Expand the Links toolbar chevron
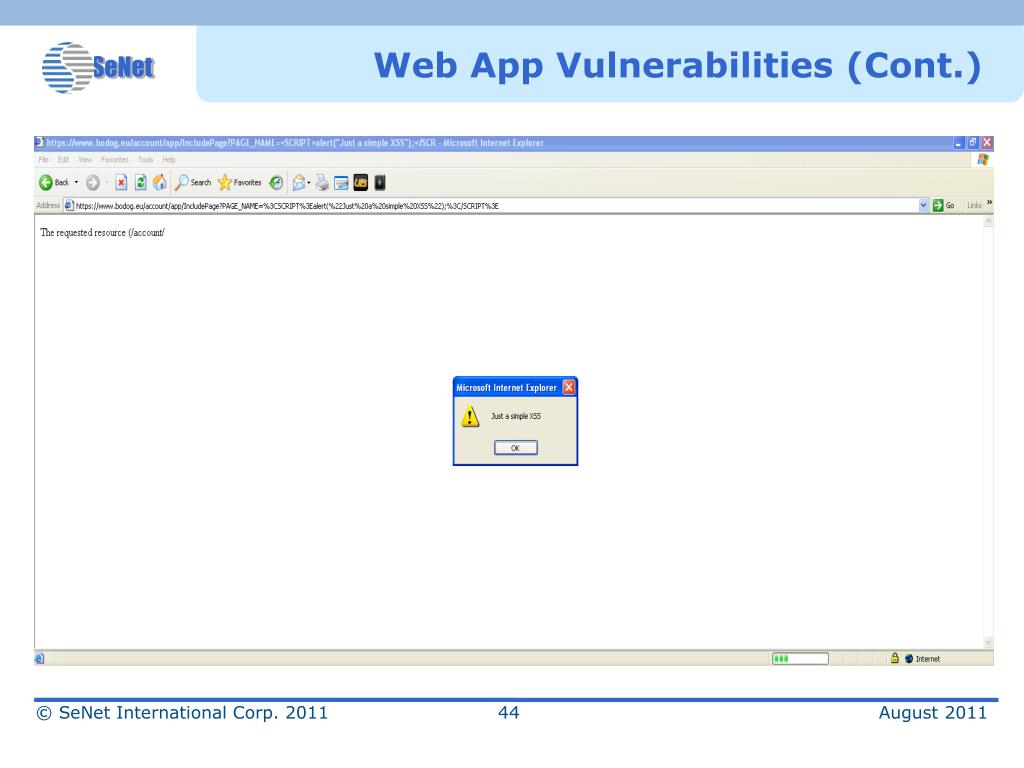This screenshot has height=768, width=1024. click(989, 202)
